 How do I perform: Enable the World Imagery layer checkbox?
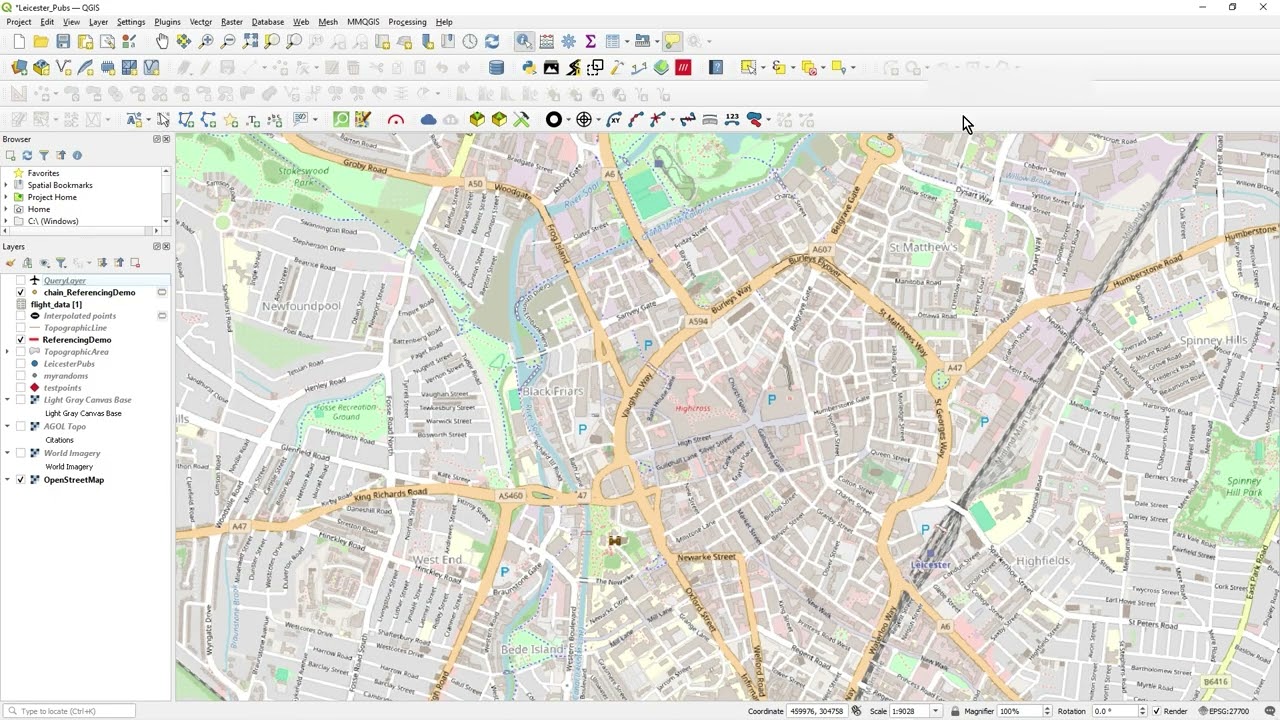(21, 453)
